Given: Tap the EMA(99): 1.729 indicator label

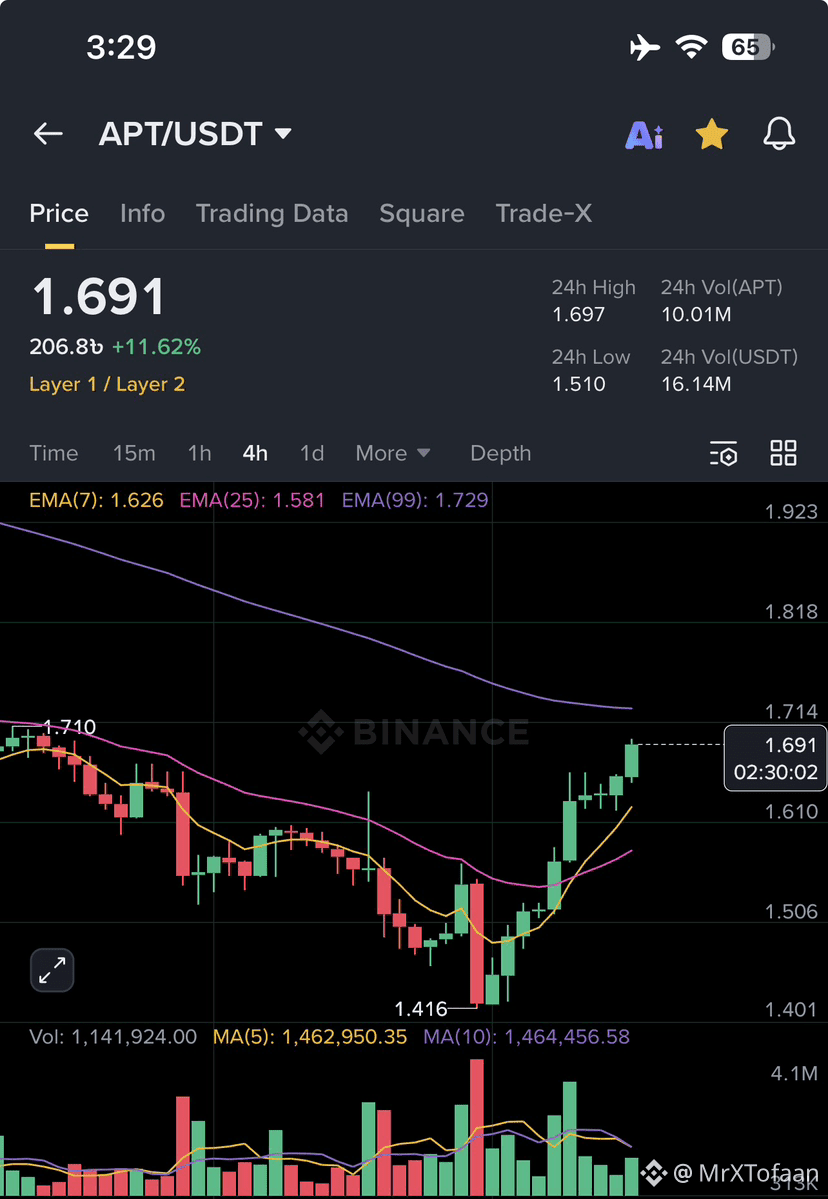Looking at the screenshot, I should click(x=414, y=500).
